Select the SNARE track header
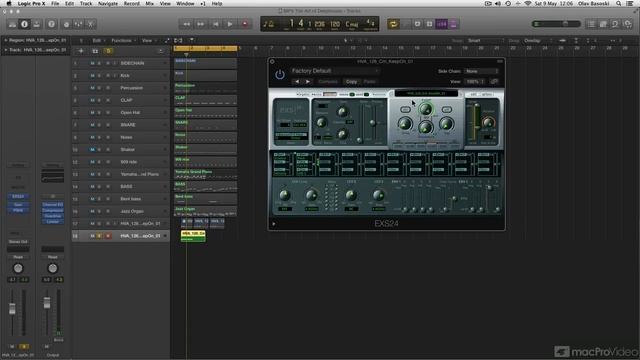 [121, 125]
